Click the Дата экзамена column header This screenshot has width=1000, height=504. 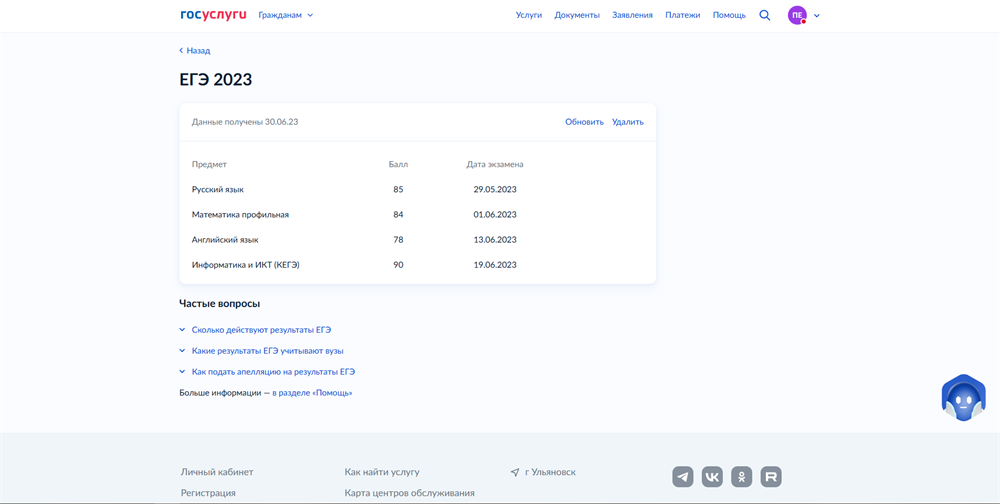[x=495, y=165]
